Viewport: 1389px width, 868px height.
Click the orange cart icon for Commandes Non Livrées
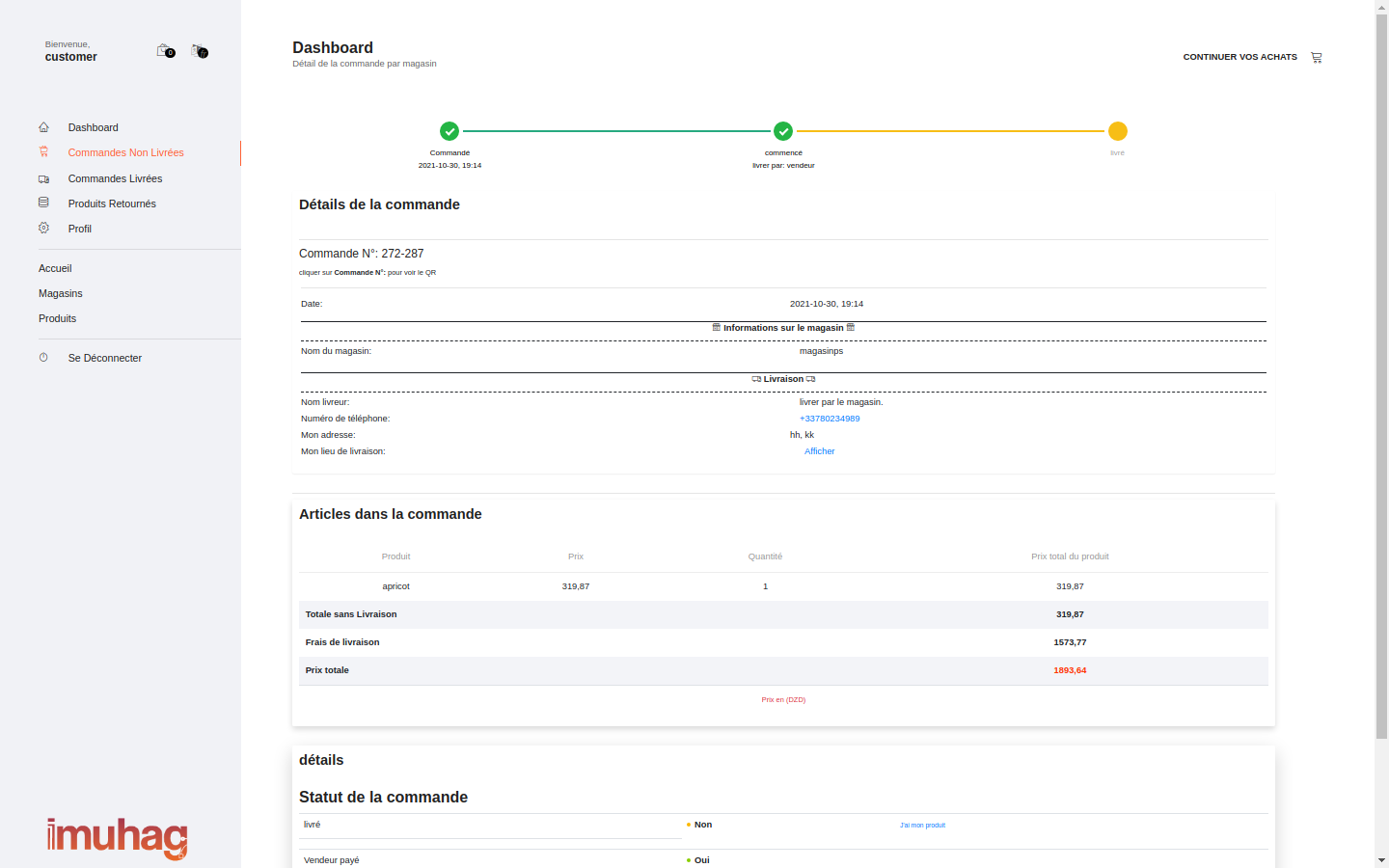point(43,152)
